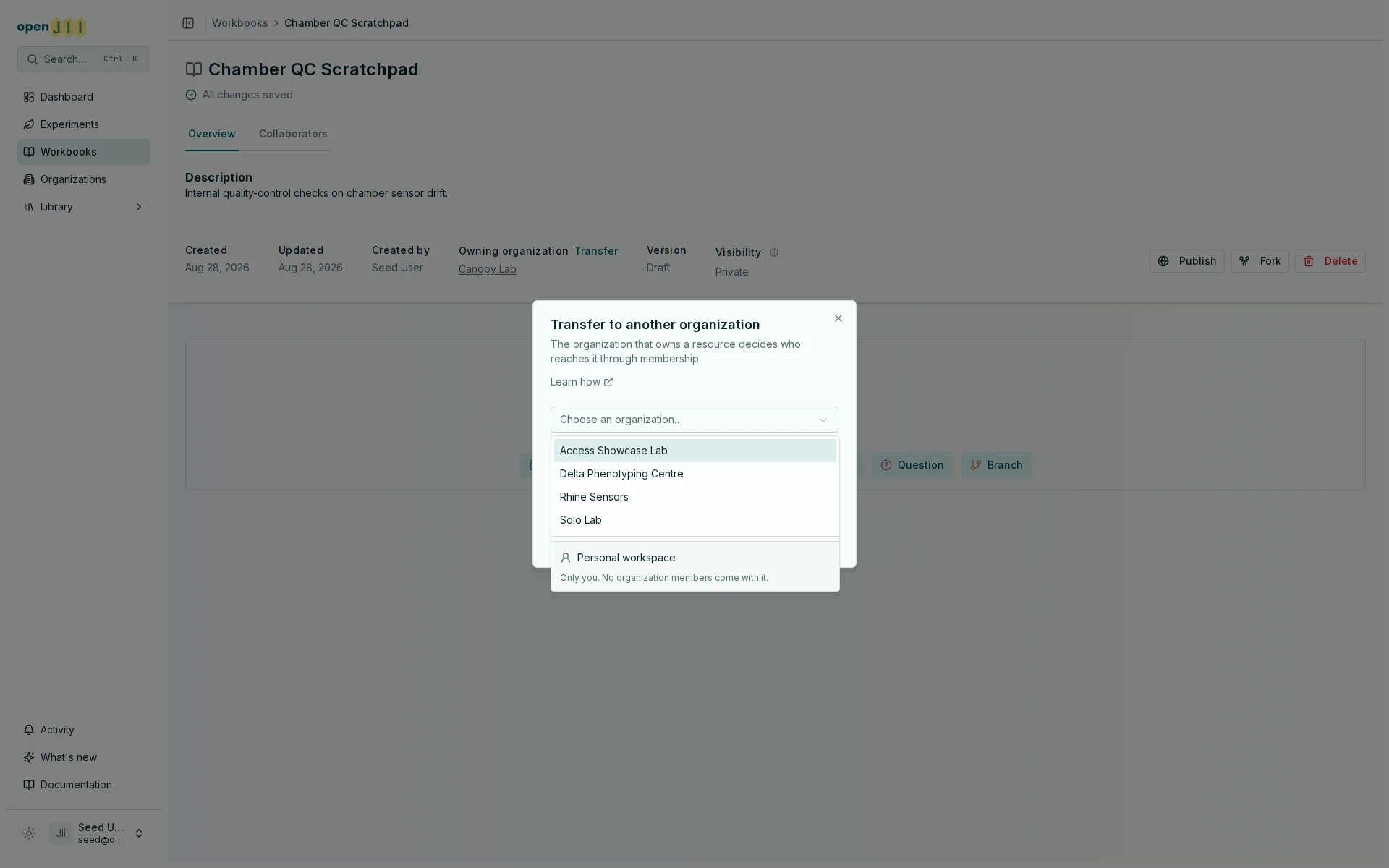Switch to the Collaborators tab
The height and width of the screenshot is (868, 1389).
[293, 134]
